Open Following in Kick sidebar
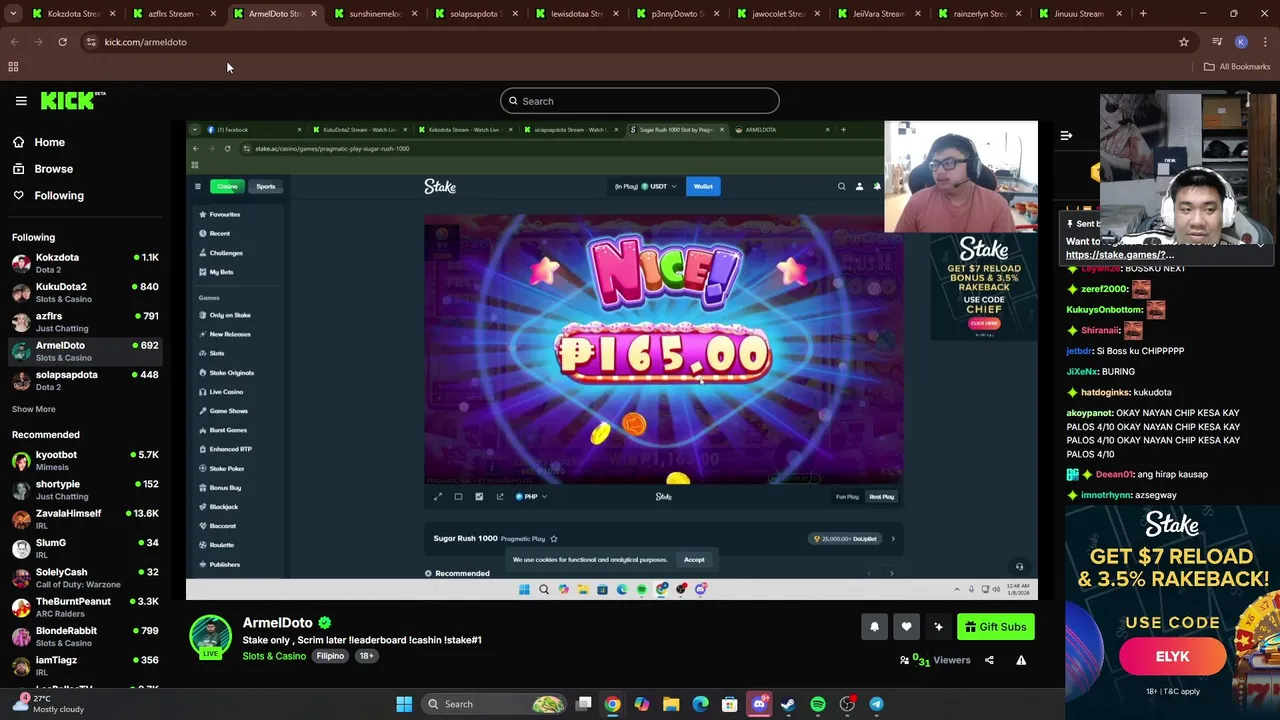 tap(59, 196)
